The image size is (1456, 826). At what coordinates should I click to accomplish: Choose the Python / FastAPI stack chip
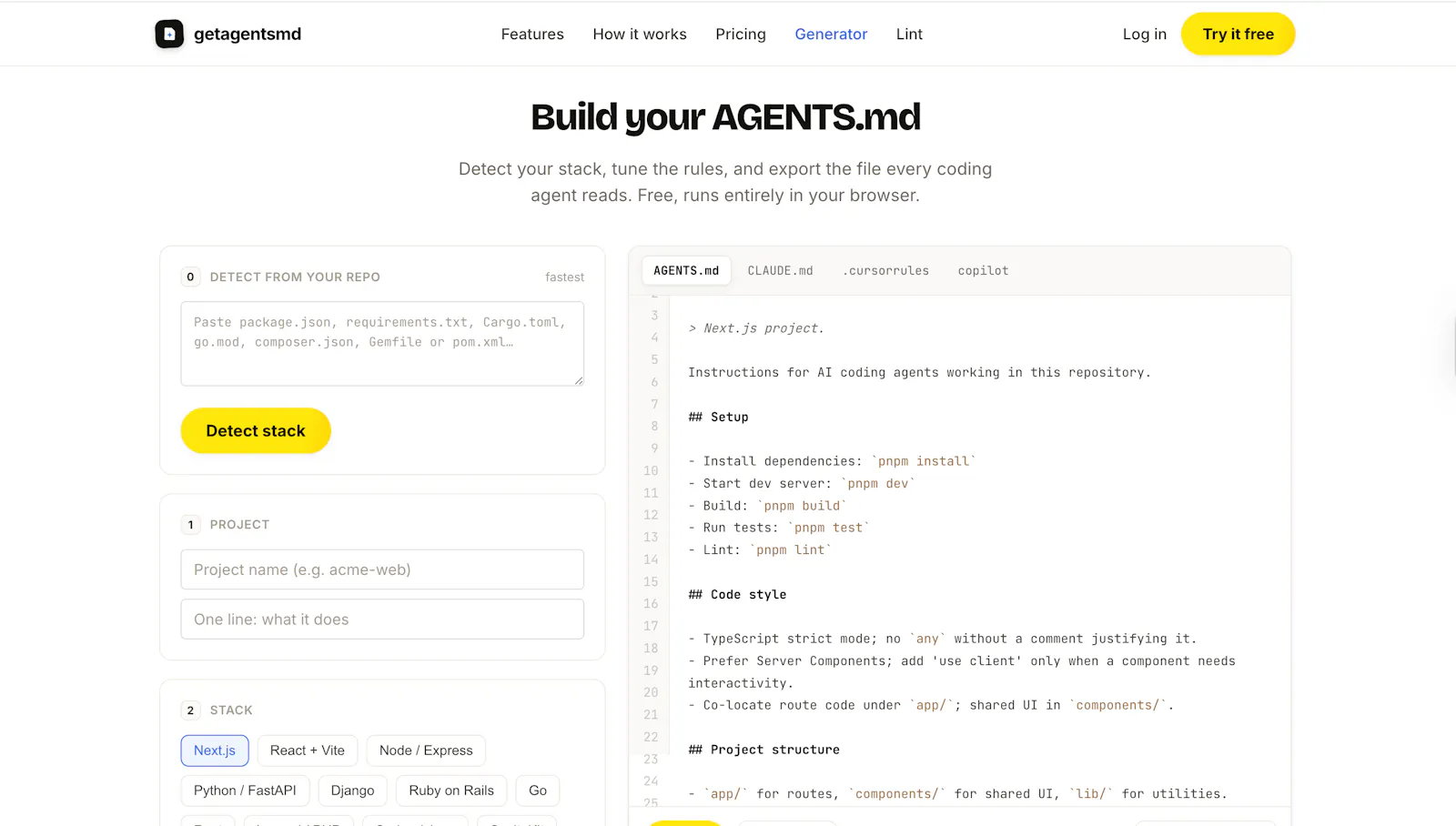(x=245, y=791)
